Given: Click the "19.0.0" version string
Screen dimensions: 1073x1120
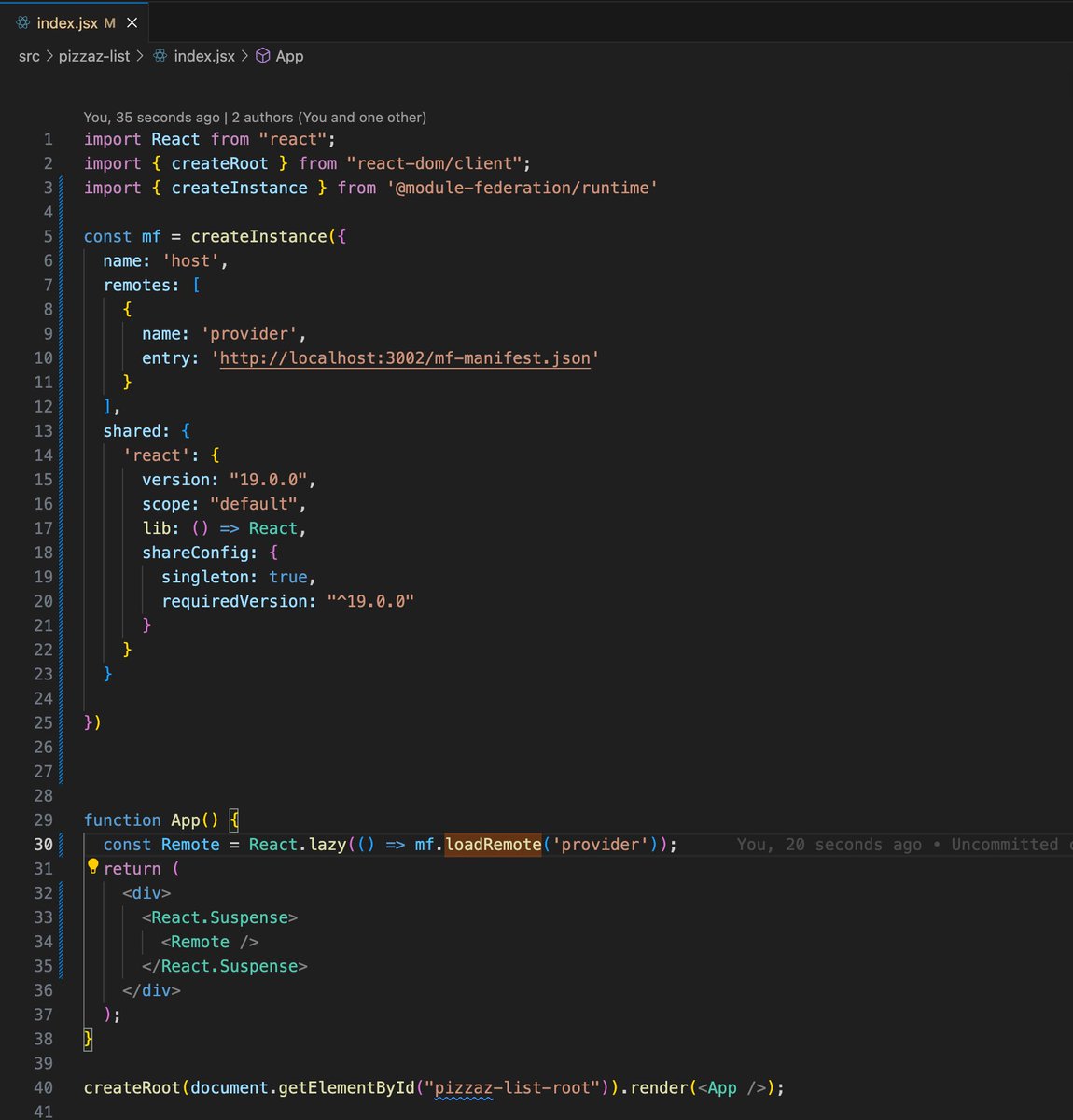Looking at the screenshot, I should point(269,480).
